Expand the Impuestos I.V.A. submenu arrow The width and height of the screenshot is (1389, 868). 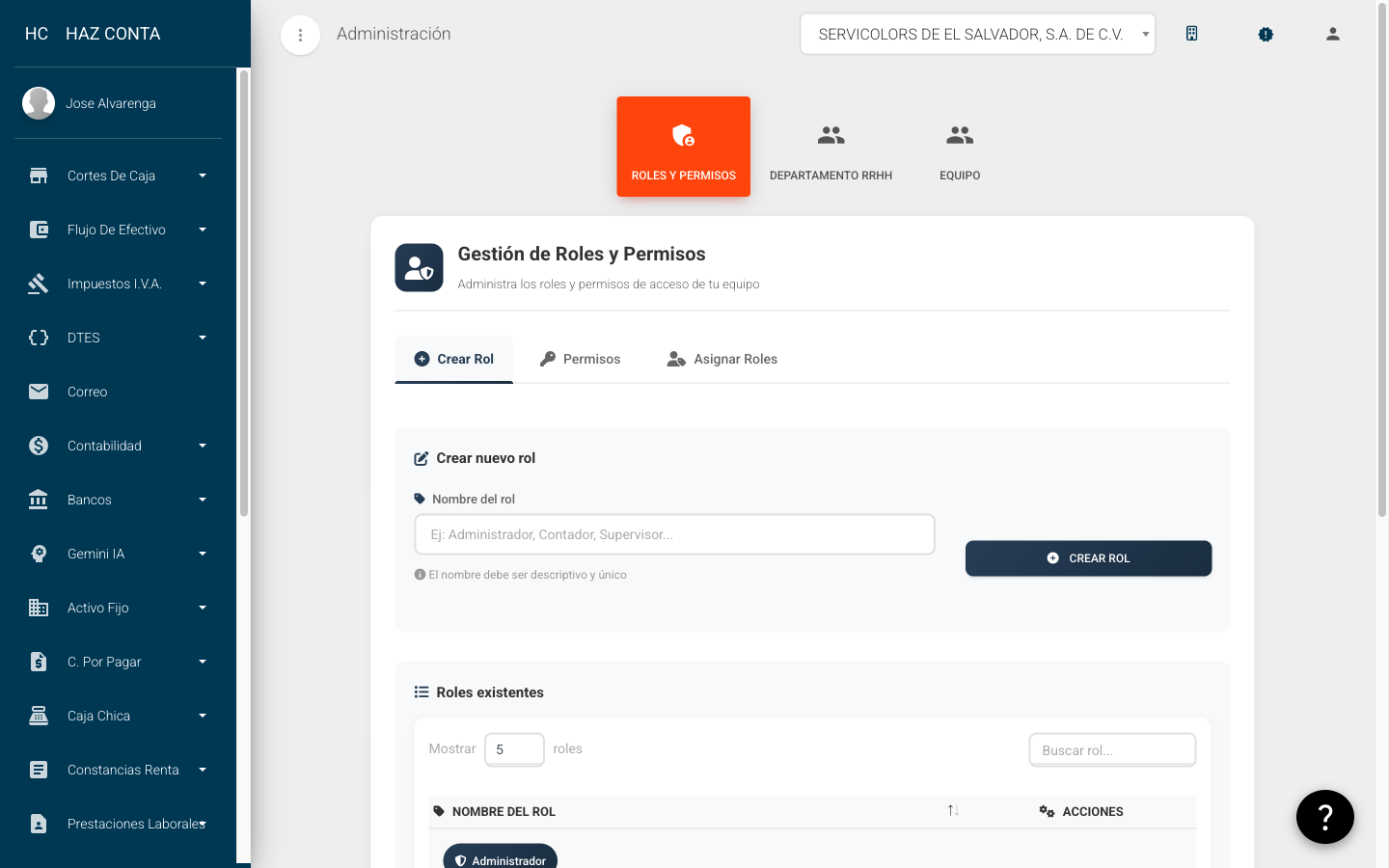point(203,284)
